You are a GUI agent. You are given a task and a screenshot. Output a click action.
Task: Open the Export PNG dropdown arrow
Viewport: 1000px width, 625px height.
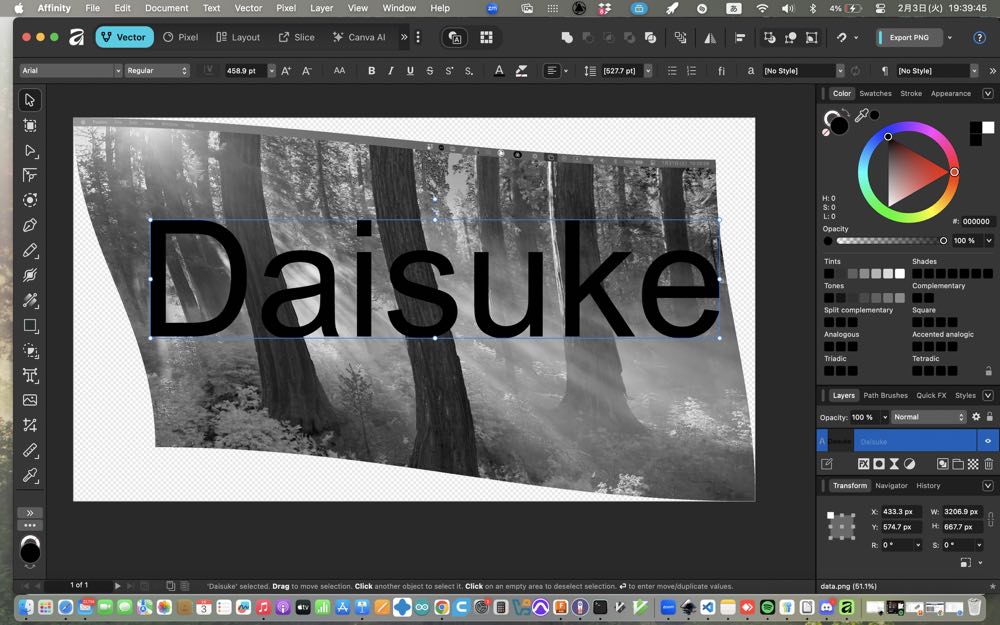950,38
